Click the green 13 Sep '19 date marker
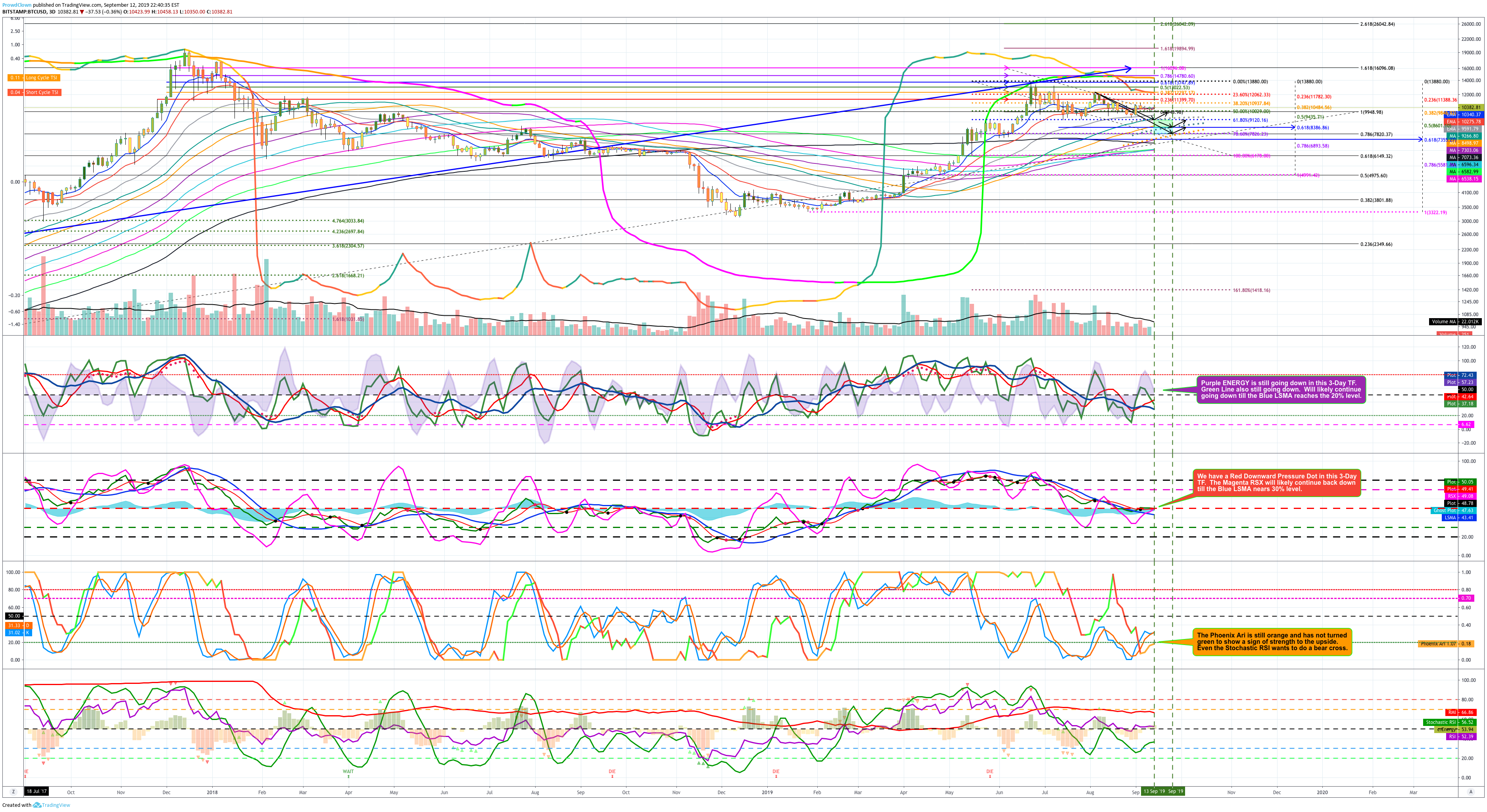The height and width of the screenshot is (812, 1487). 1154,792
